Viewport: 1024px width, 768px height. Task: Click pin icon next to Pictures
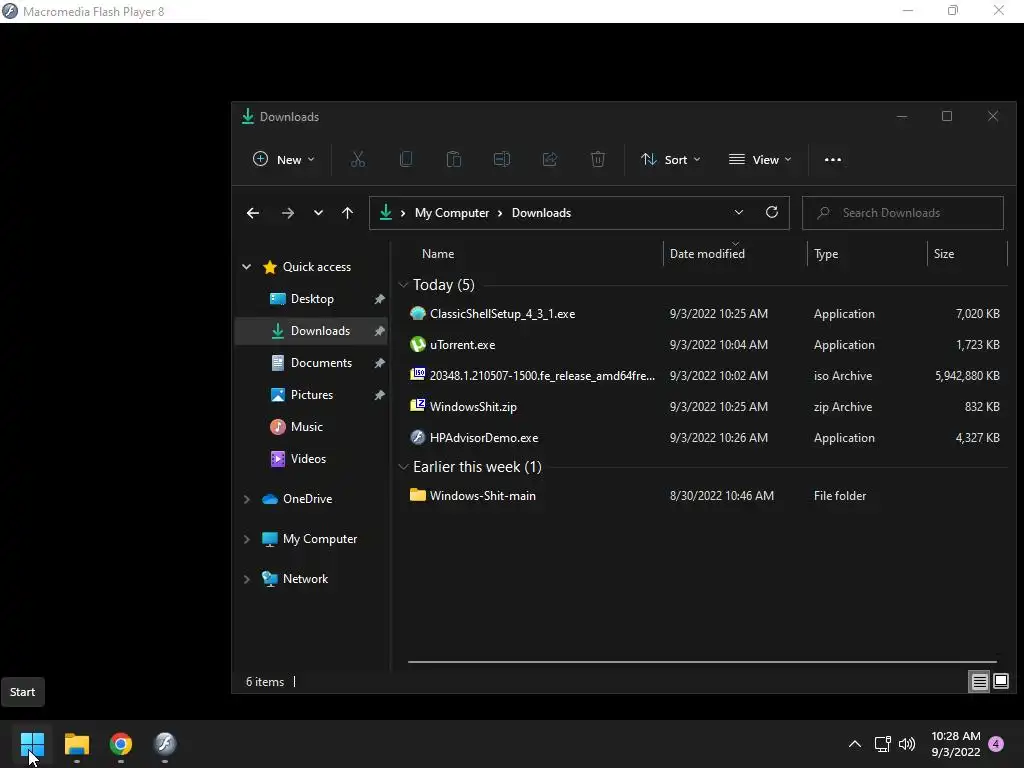[x=379, y=395]
